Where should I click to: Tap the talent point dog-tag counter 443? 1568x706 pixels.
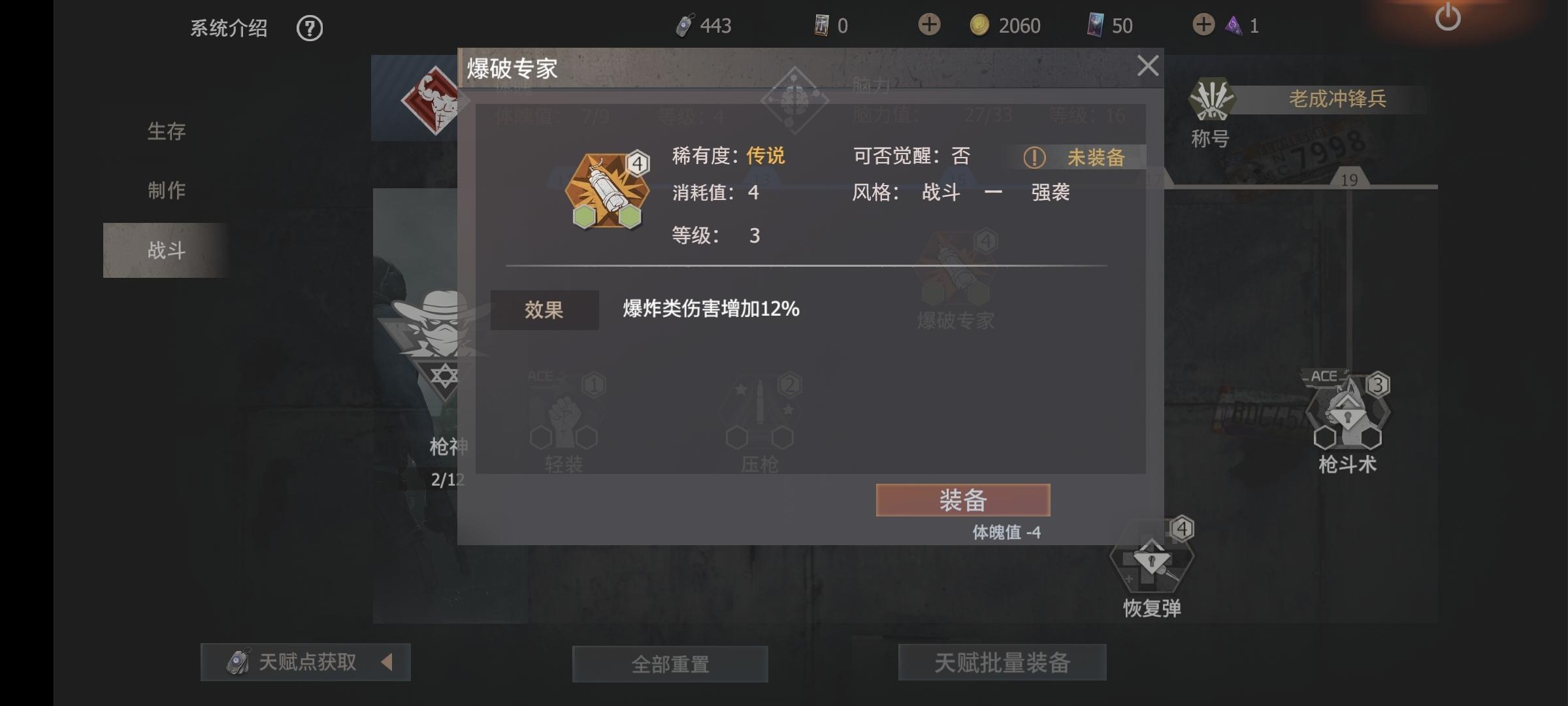[x=703, y=25]
